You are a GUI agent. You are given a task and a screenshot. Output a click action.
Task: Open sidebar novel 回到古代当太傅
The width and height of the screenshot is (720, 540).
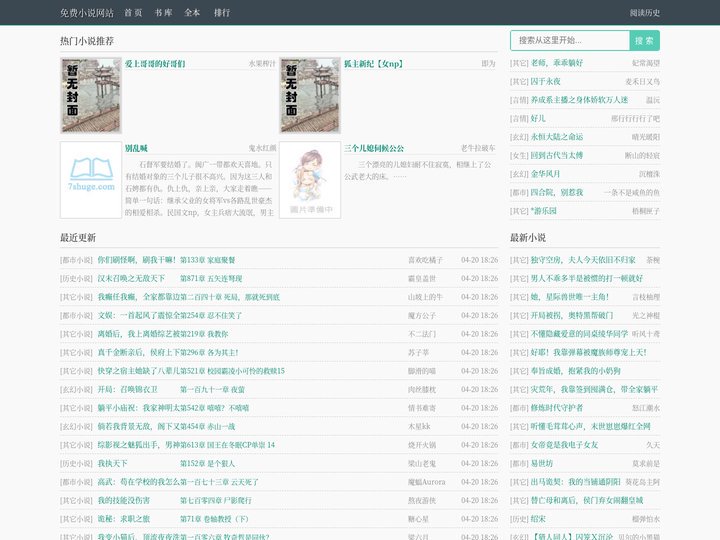[557, 155]
